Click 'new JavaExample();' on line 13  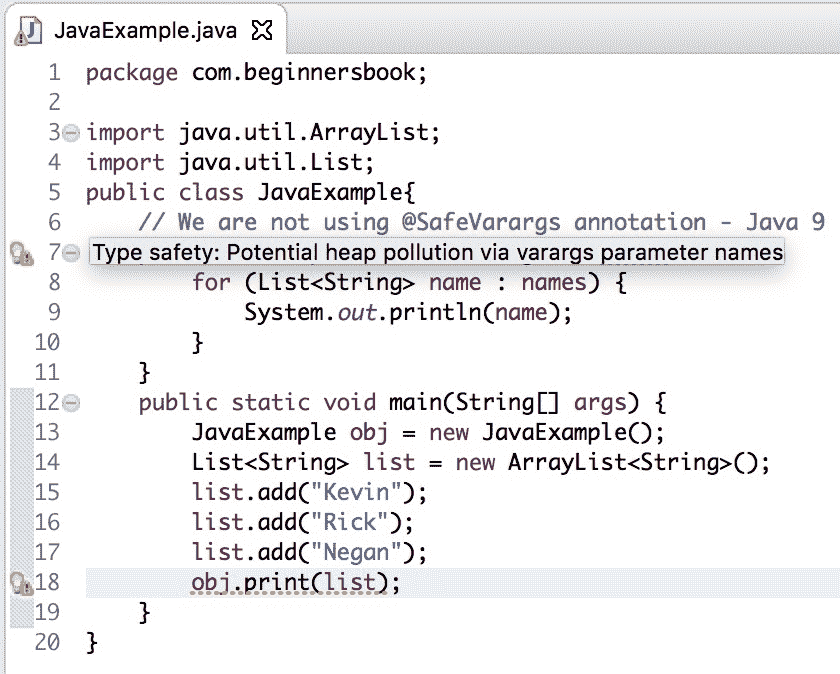pyautogui.click(x=547, y=433)
